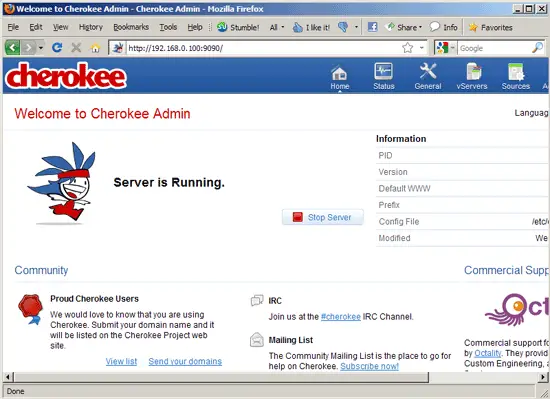Go back with the green back arrow

(x=12, y=47)
